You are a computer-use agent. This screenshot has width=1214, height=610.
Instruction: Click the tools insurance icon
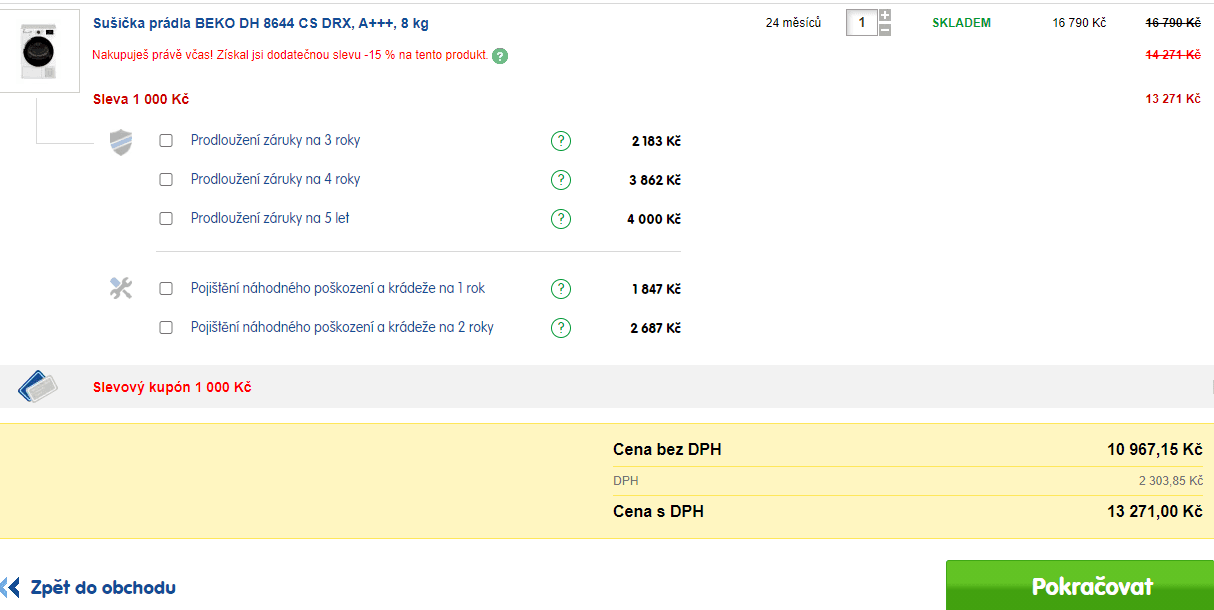[x=121, y=289]
